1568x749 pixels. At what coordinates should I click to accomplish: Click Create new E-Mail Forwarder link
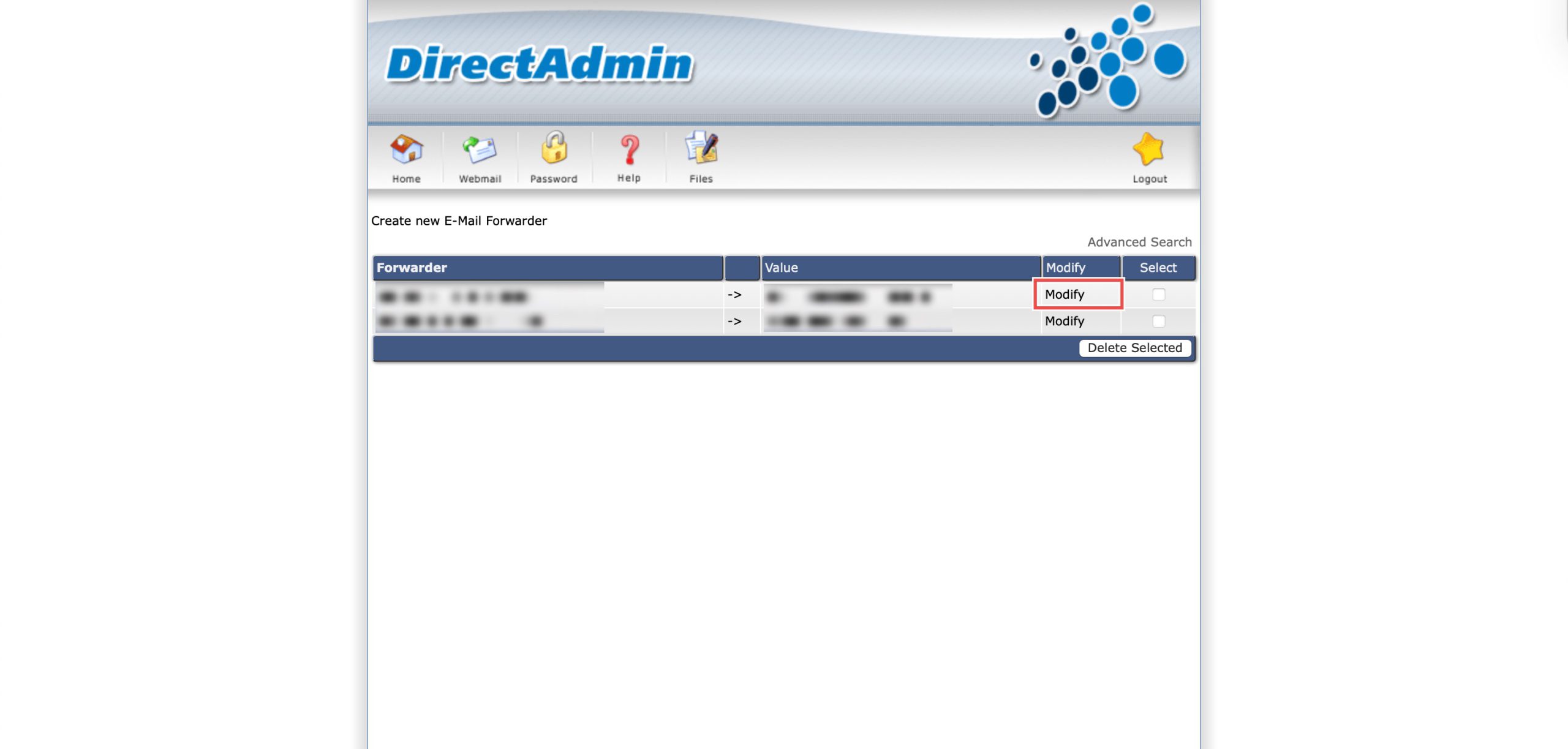click(x=459, y=220)
